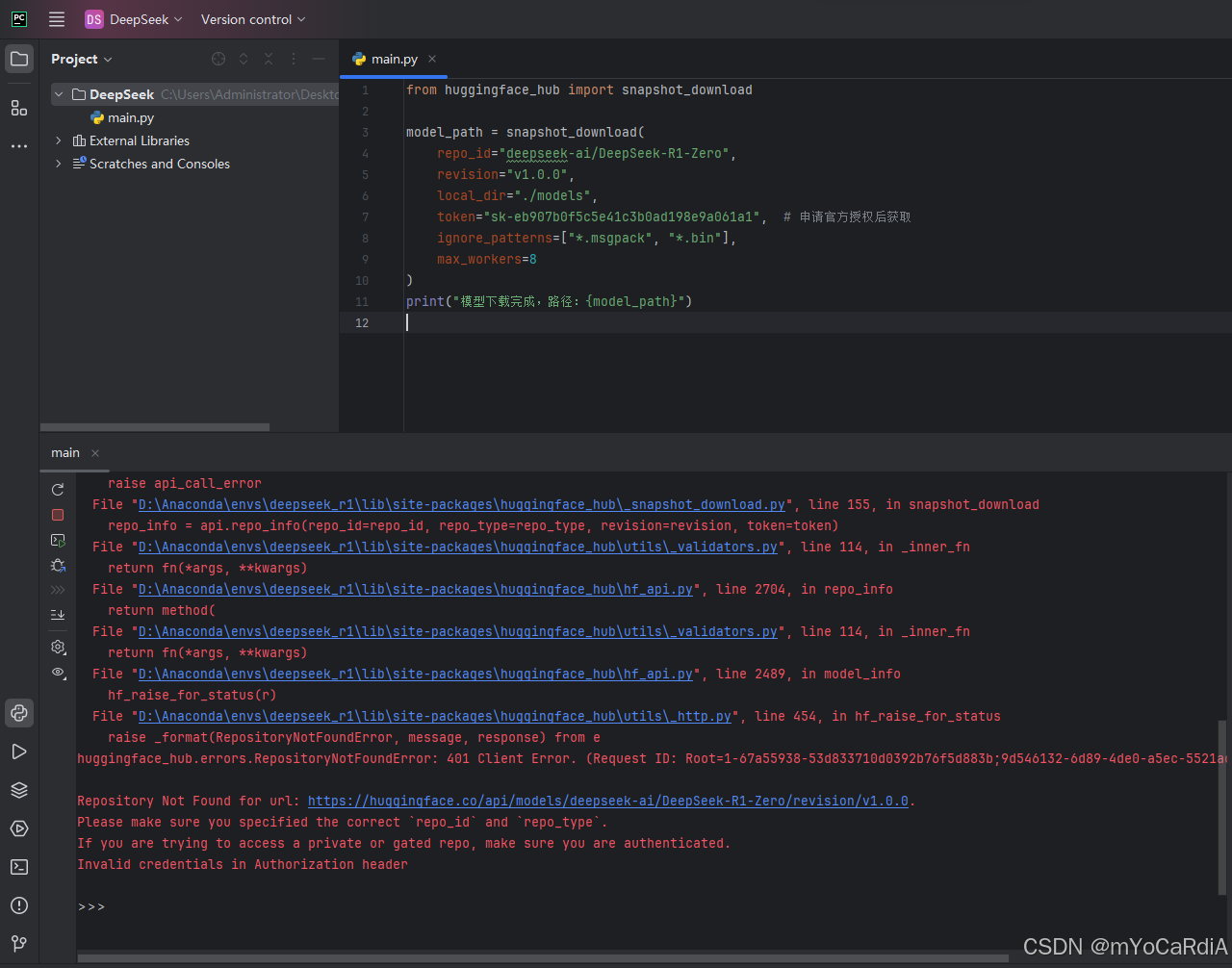The image size is (1232, 968).
Task: Click the repo_id string "deepseek-ai/DeepSeek-R1-Zero"
Action: pos(617,153)
